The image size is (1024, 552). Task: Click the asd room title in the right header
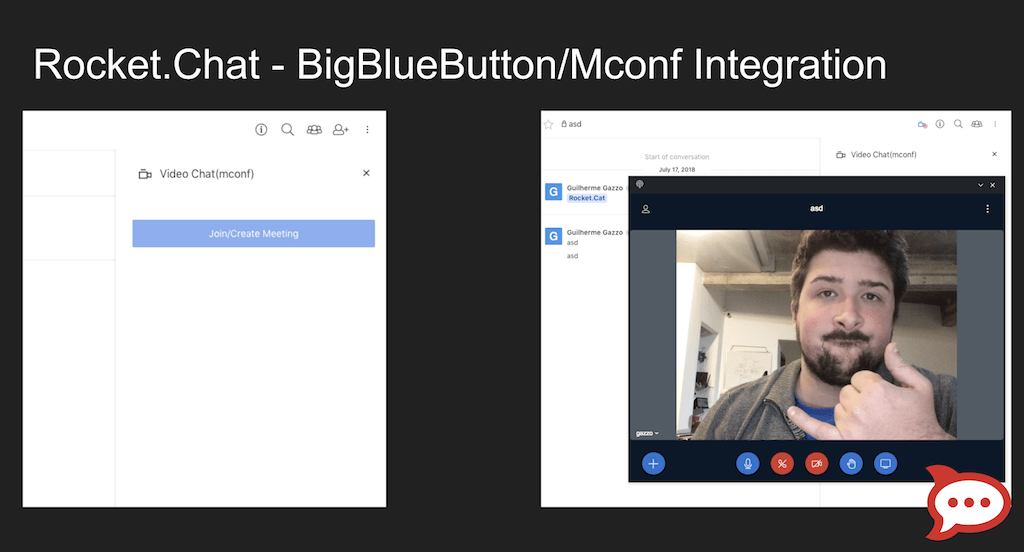pos(575,124)
